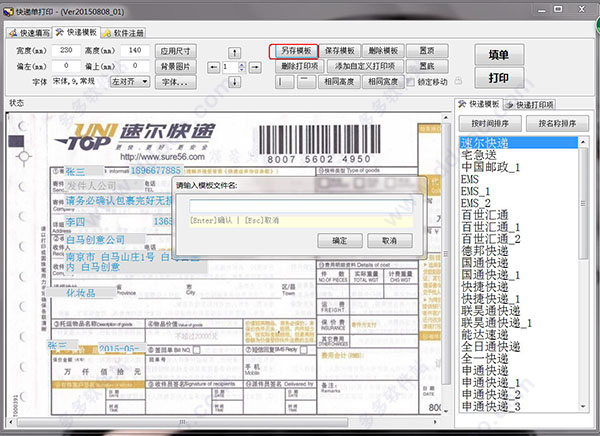Select 联昊通快递_1 in template list

coord(518,323)
